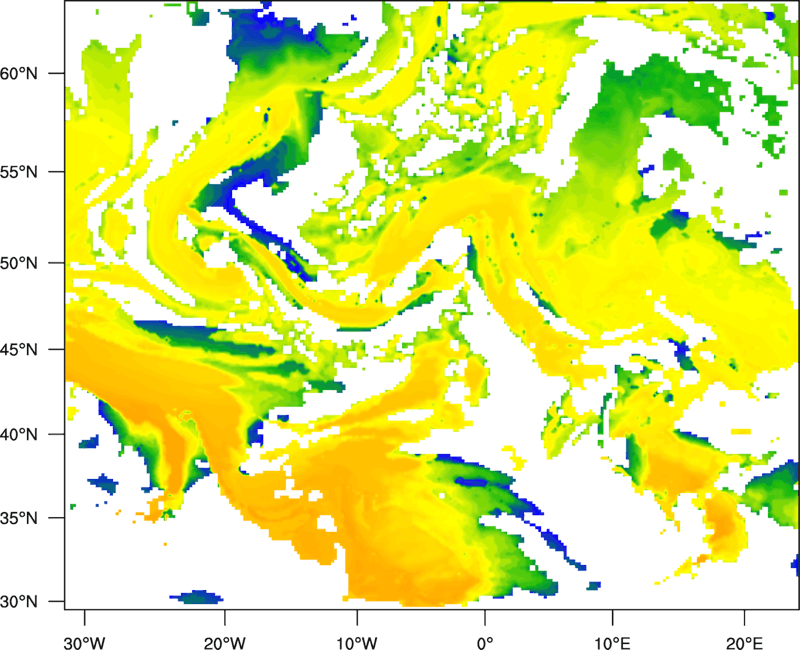Click the 50°N latitude label
The width and height of the screenshot is (800, 650).
pyautogui.click(x=19, y=263)
